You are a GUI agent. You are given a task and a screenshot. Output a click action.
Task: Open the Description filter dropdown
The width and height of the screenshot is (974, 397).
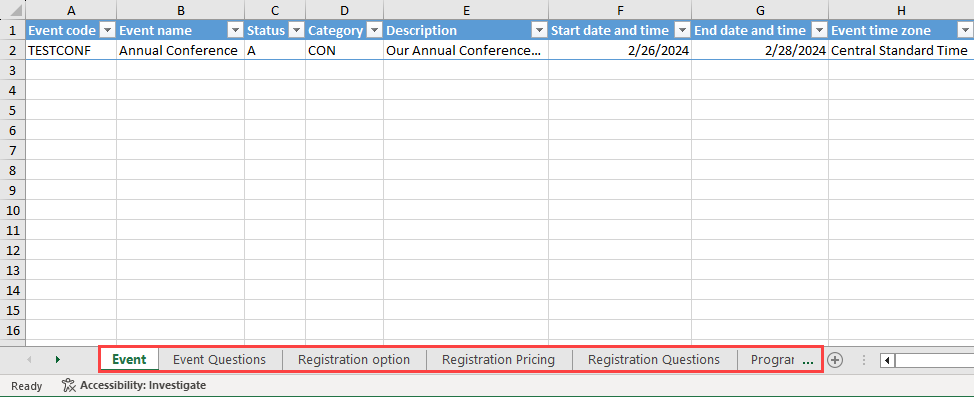(x=539, y=30)
